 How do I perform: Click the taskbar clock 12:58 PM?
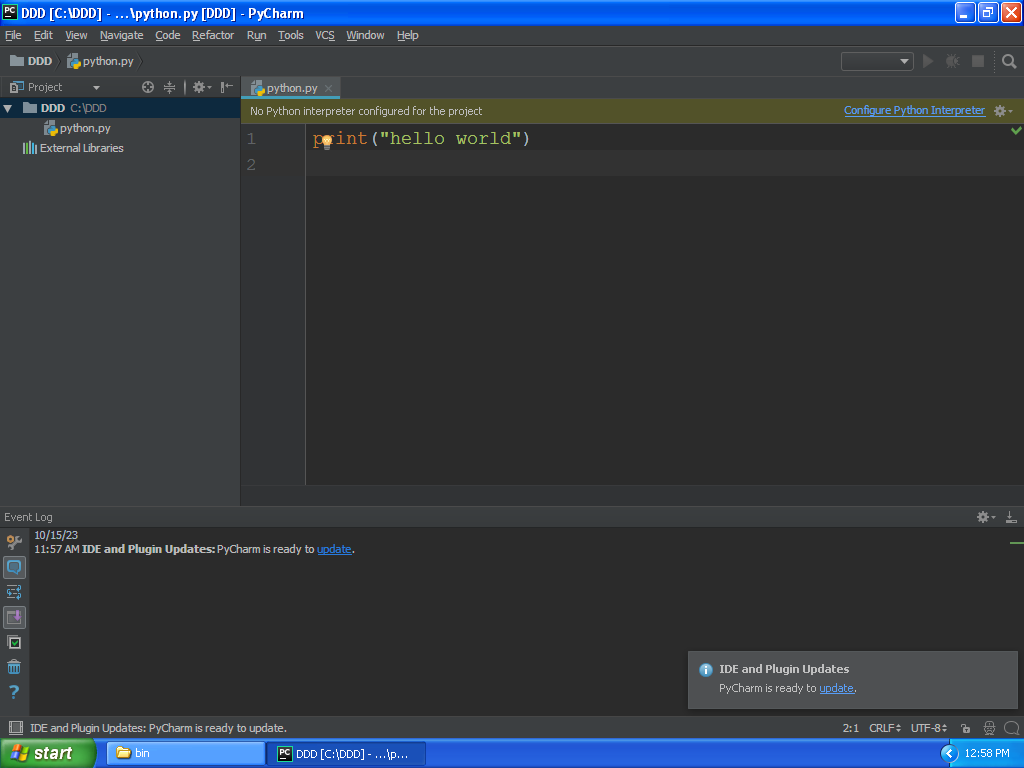(x=987, y=754)
